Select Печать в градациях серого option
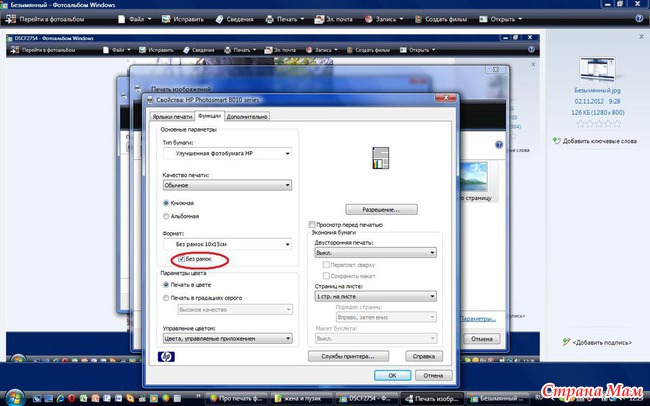Viewport: 650px width, 406px height. pos(166,298)
